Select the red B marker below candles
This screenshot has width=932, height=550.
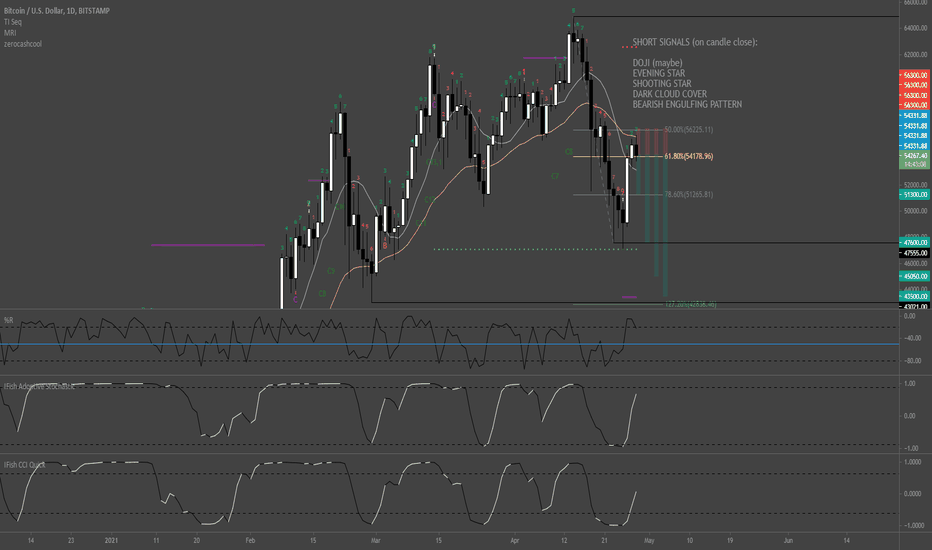point(385,245)
